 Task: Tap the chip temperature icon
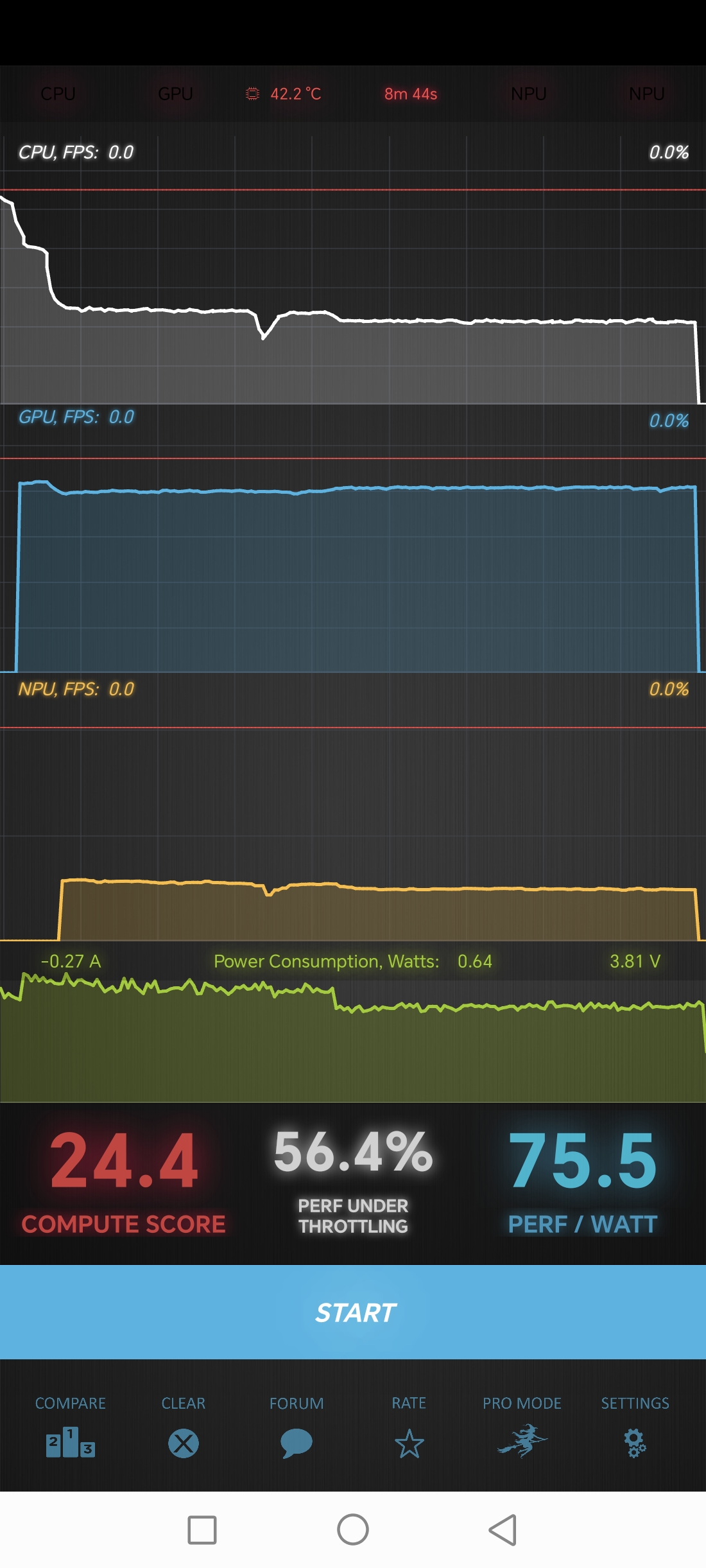click(253, 94)
